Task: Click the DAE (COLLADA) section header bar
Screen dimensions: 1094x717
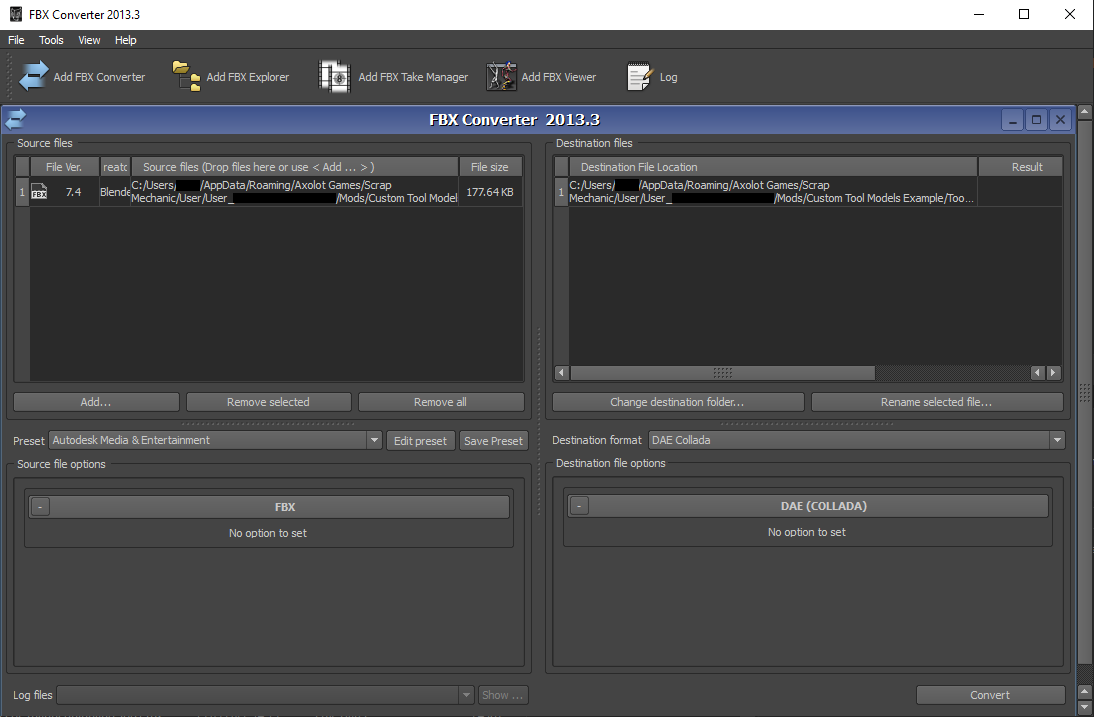Action: click(x=808, y=506)
